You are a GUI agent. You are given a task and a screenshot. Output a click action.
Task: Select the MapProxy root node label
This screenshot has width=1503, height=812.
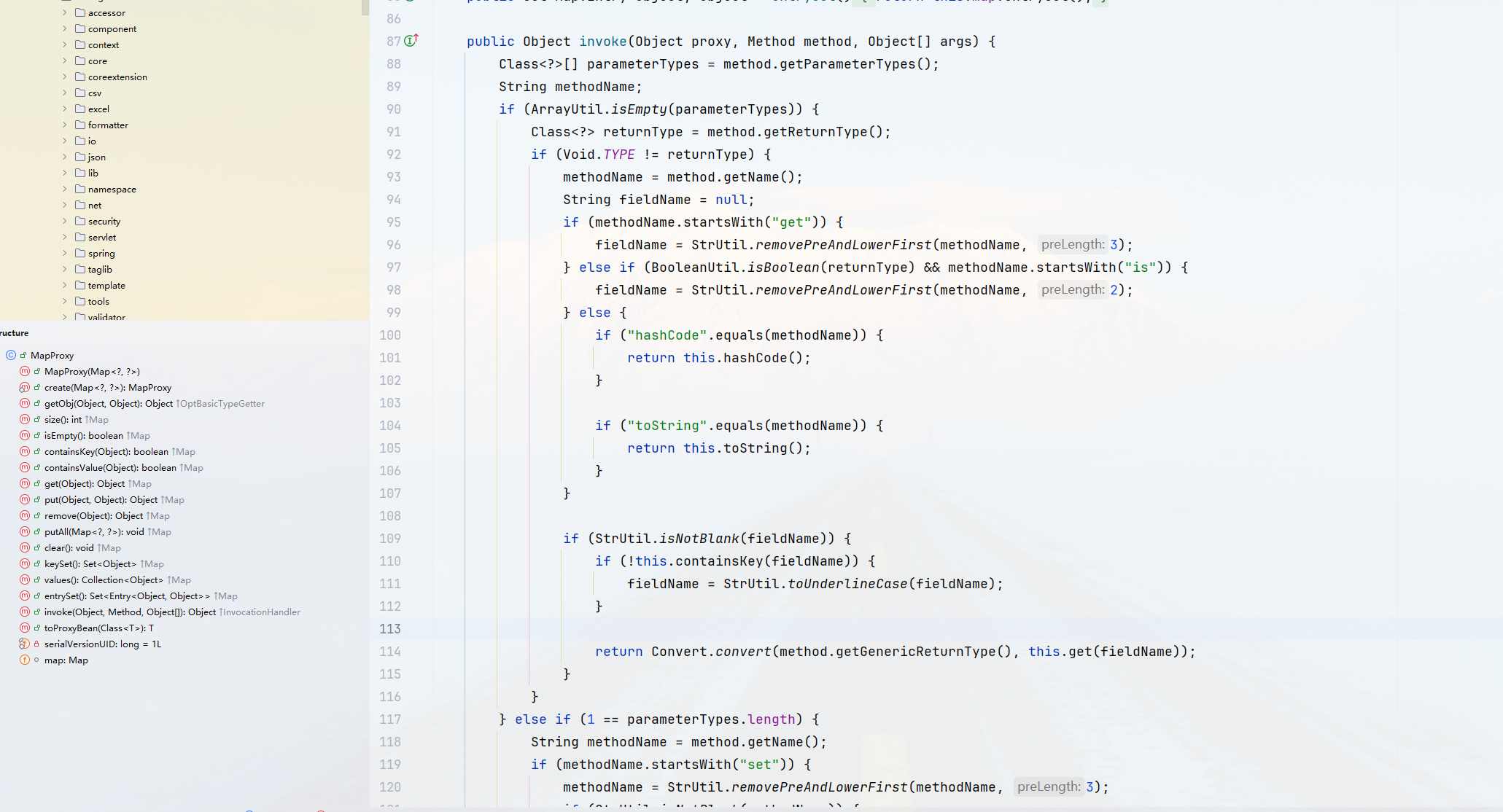(52, 355)
